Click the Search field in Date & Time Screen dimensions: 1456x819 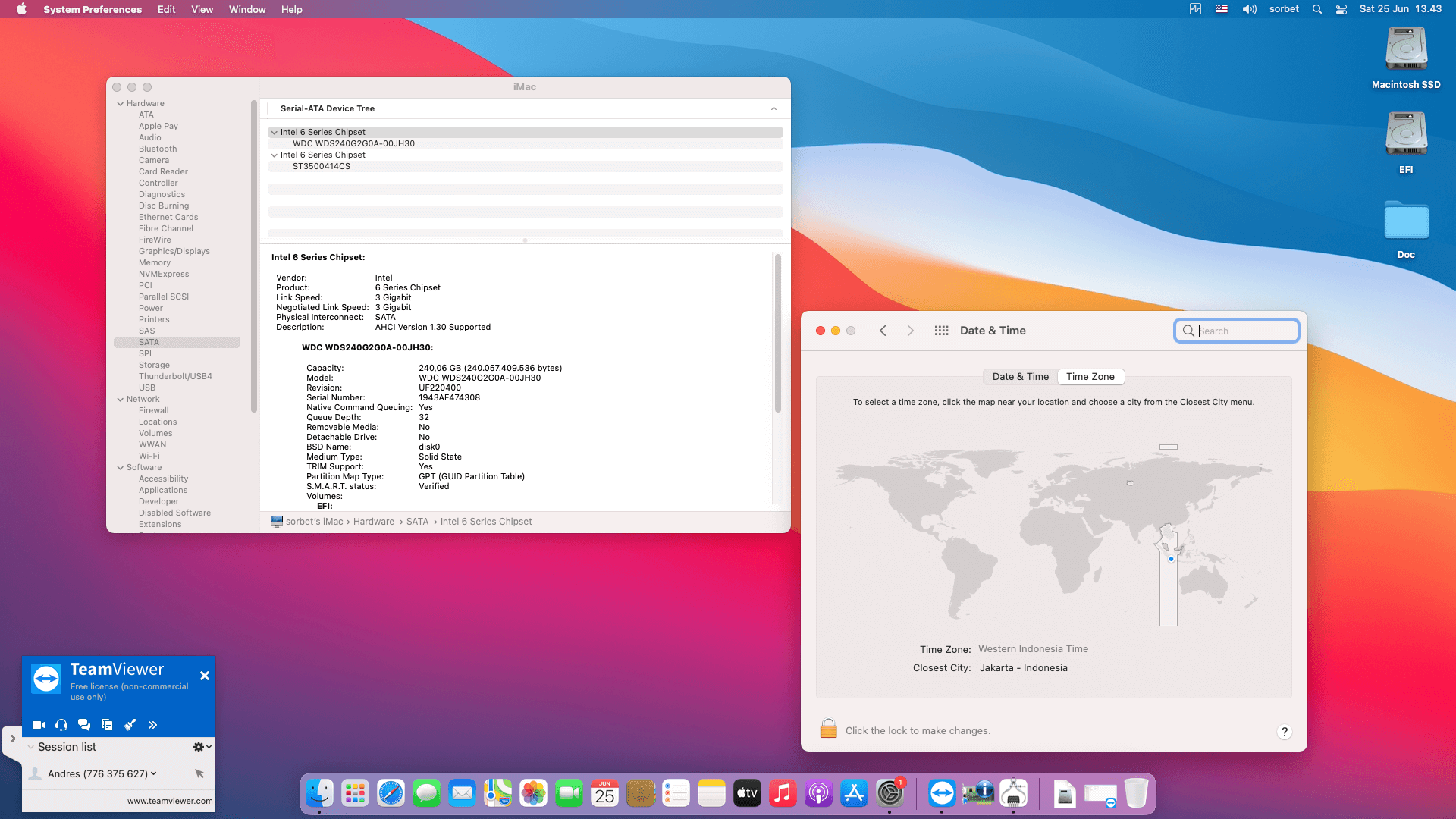(1237, 331)
